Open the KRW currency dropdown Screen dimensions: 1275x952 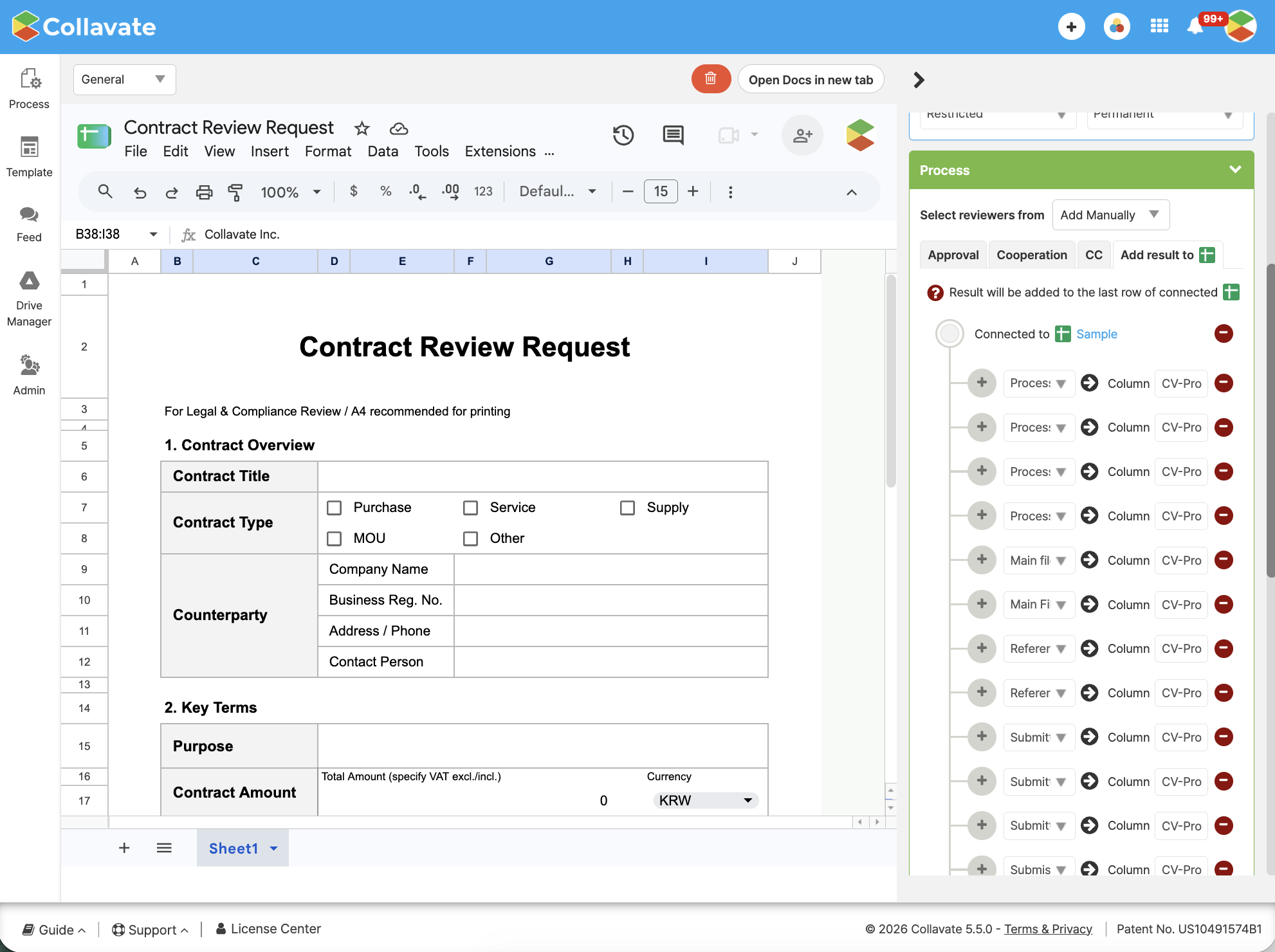pos(706,801)
